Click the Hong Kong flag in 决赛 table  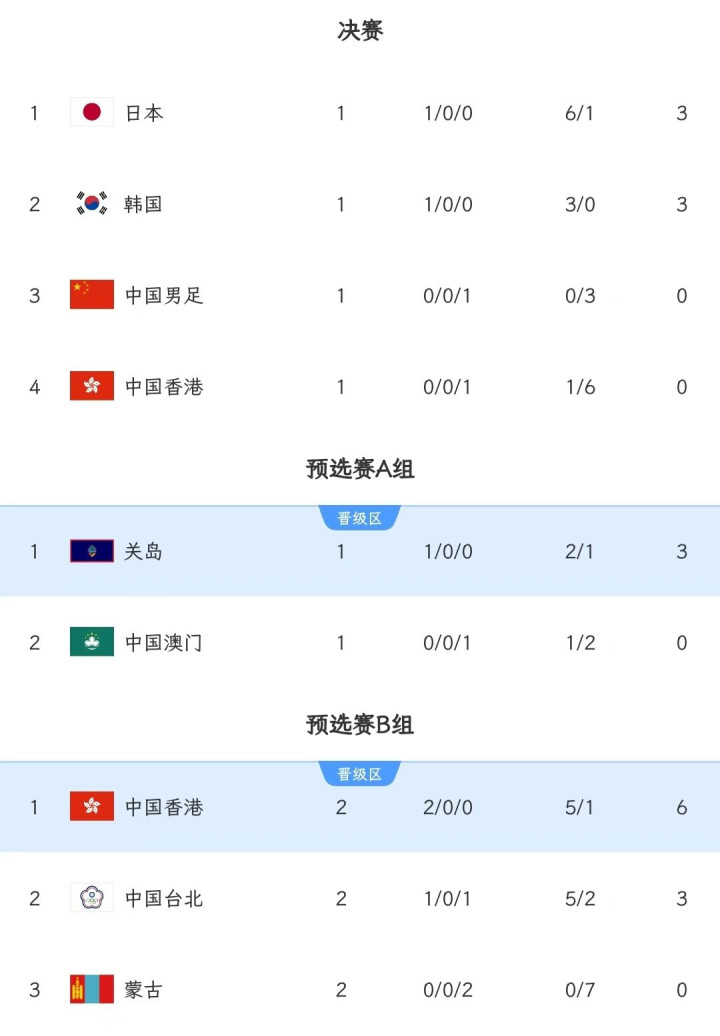pos(92,386)
